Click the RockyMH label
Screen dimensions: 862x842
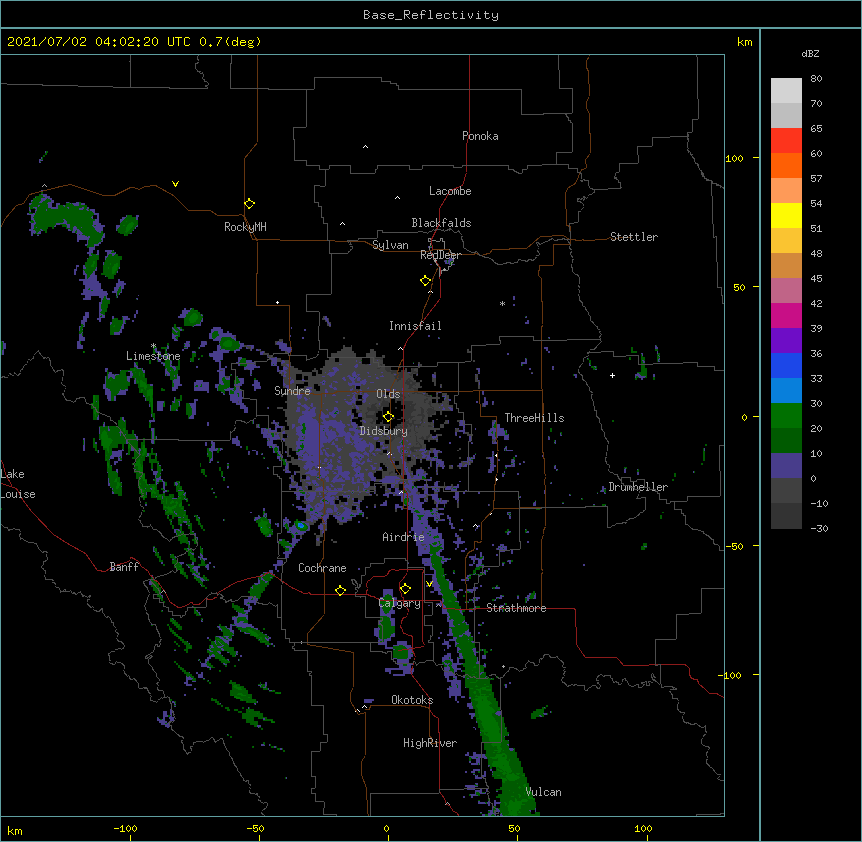click(x=245, y=227)
